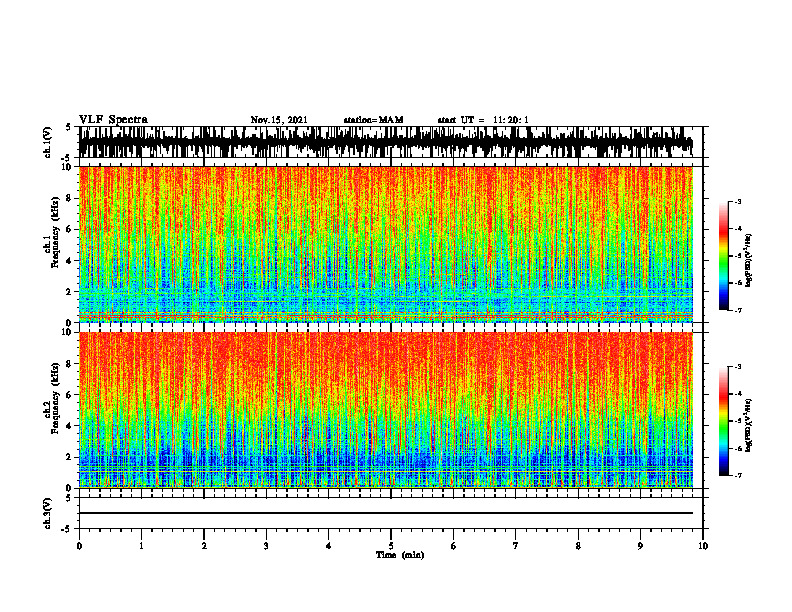Click the ch.1 spectrogram color bar
Viewport: 792px width, 612px height.
tap(723, 256)
